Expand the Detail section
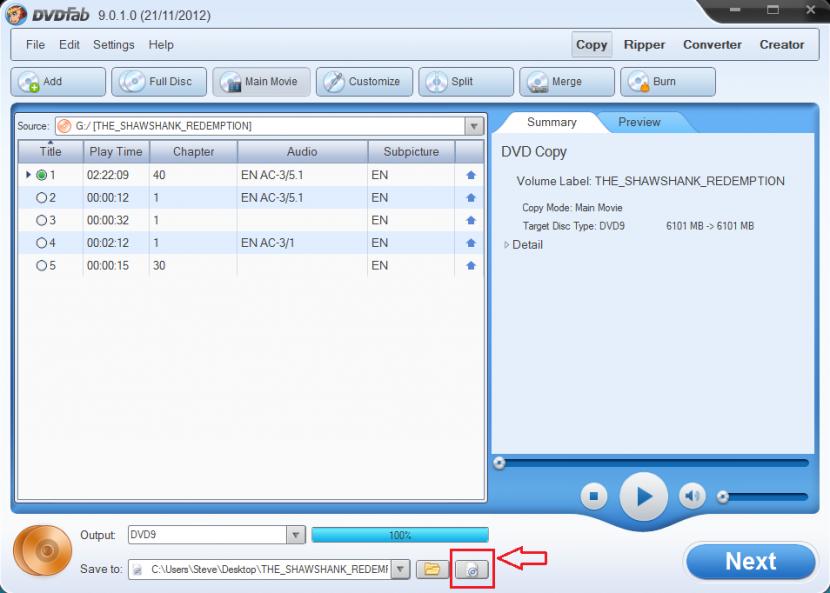Screen dimensions: 830x593 [x=507, y=245]
